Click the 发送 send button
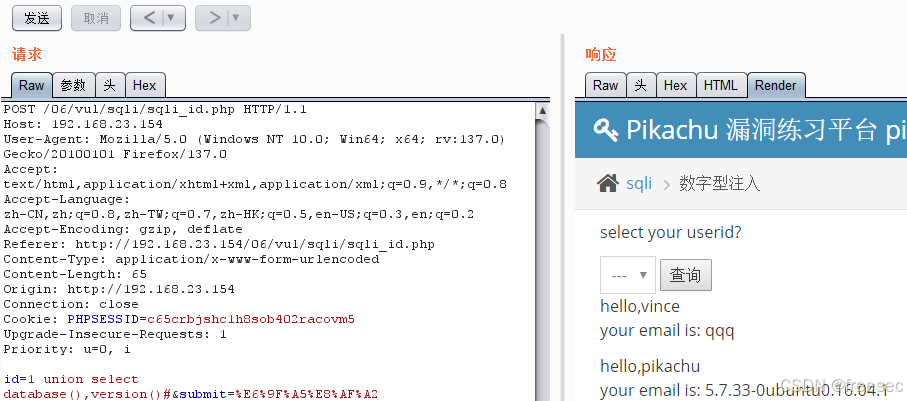This screenshot has width=907, height=401. pyautogui.click(x=36, y=19)
